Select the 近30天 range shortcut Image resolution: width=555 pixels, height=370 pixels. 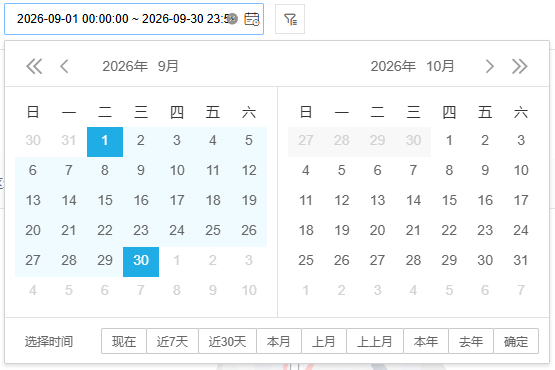(227, 341)
